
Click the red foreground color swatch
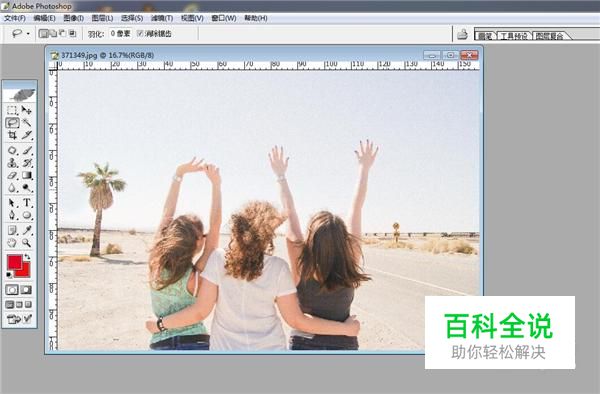click(x=14, y=262)
